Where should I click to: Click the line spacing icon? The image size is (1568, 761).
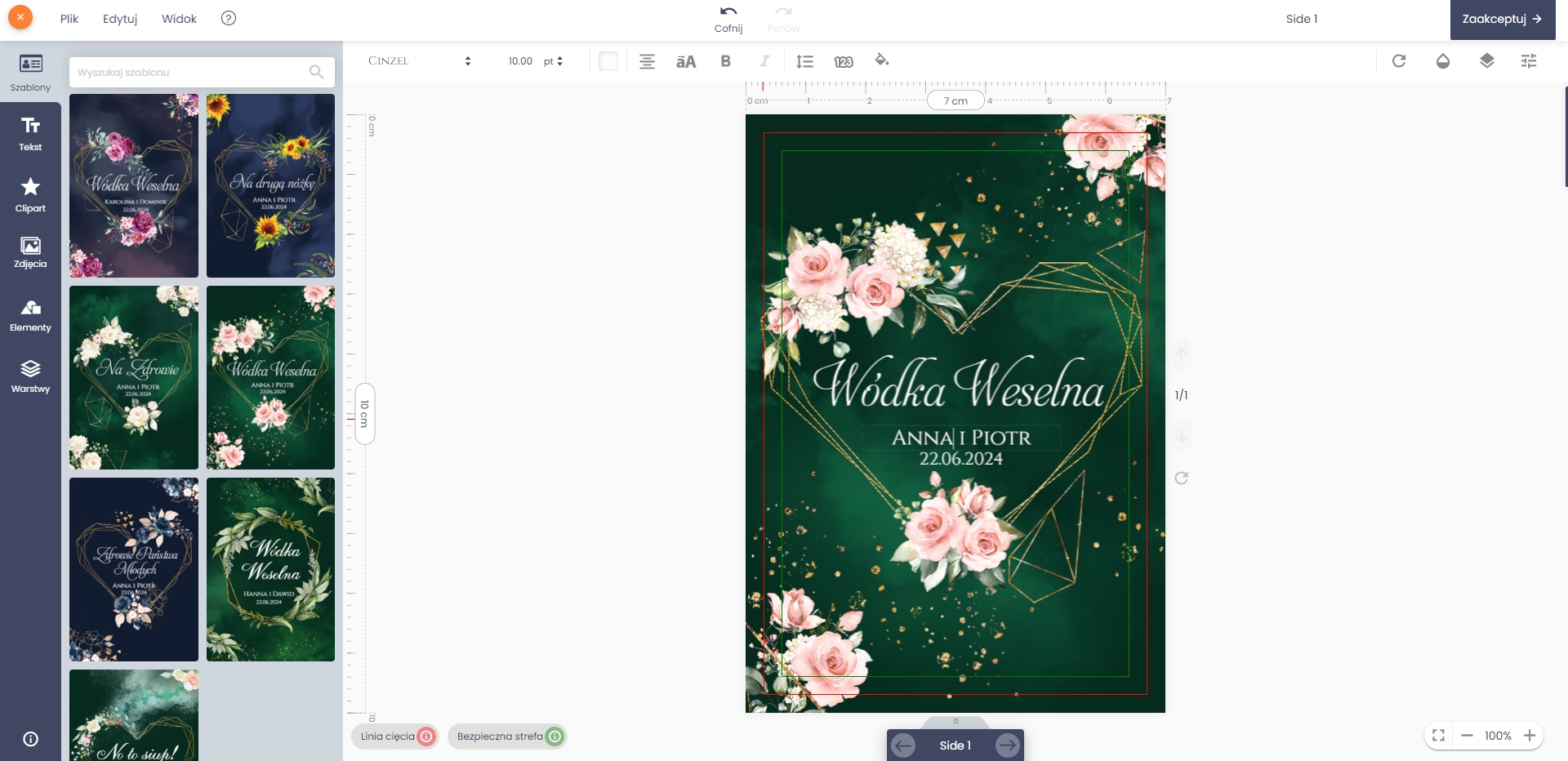pos(804,61)
